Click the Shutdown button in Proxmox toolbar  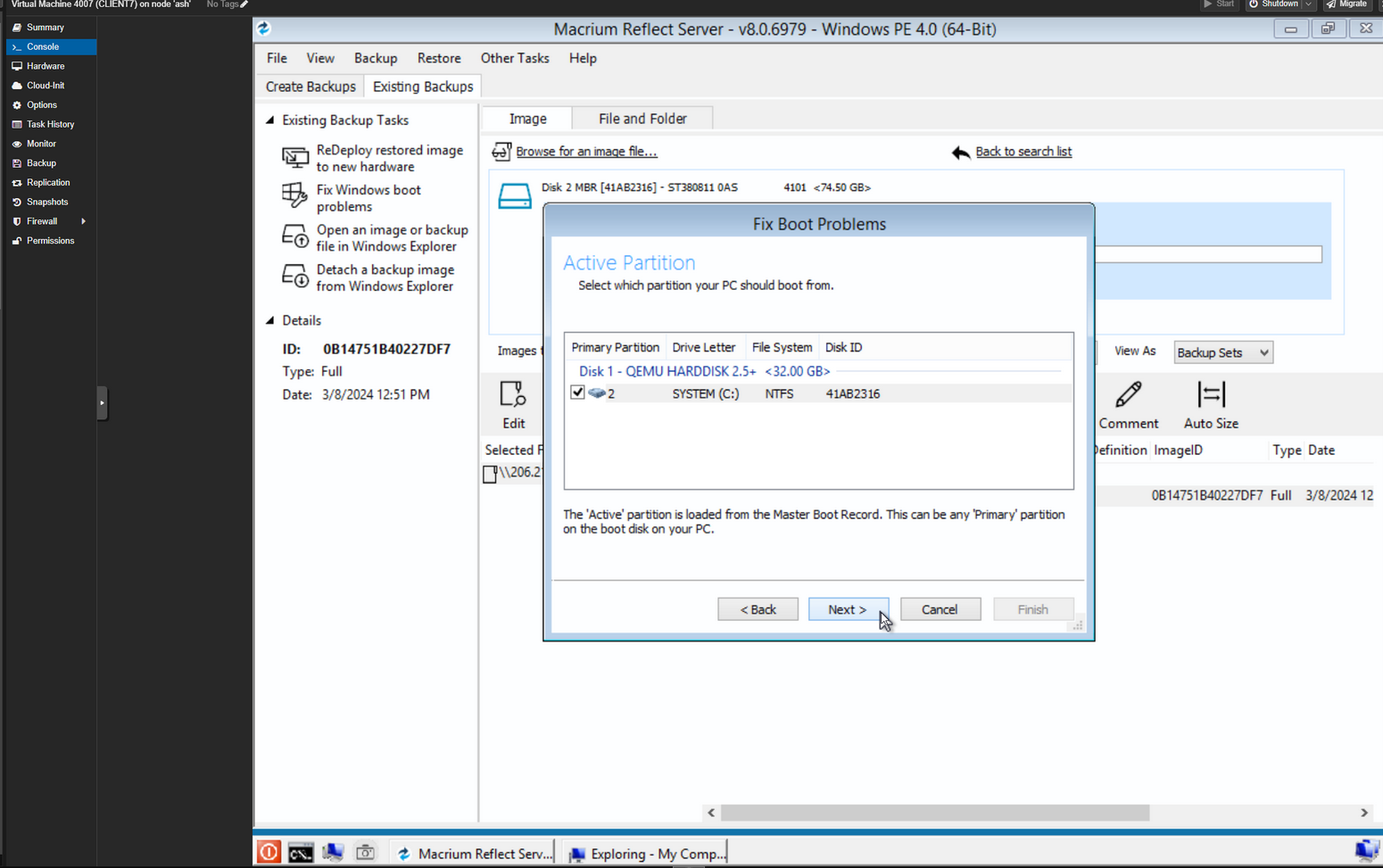[x=1272, y=4]
